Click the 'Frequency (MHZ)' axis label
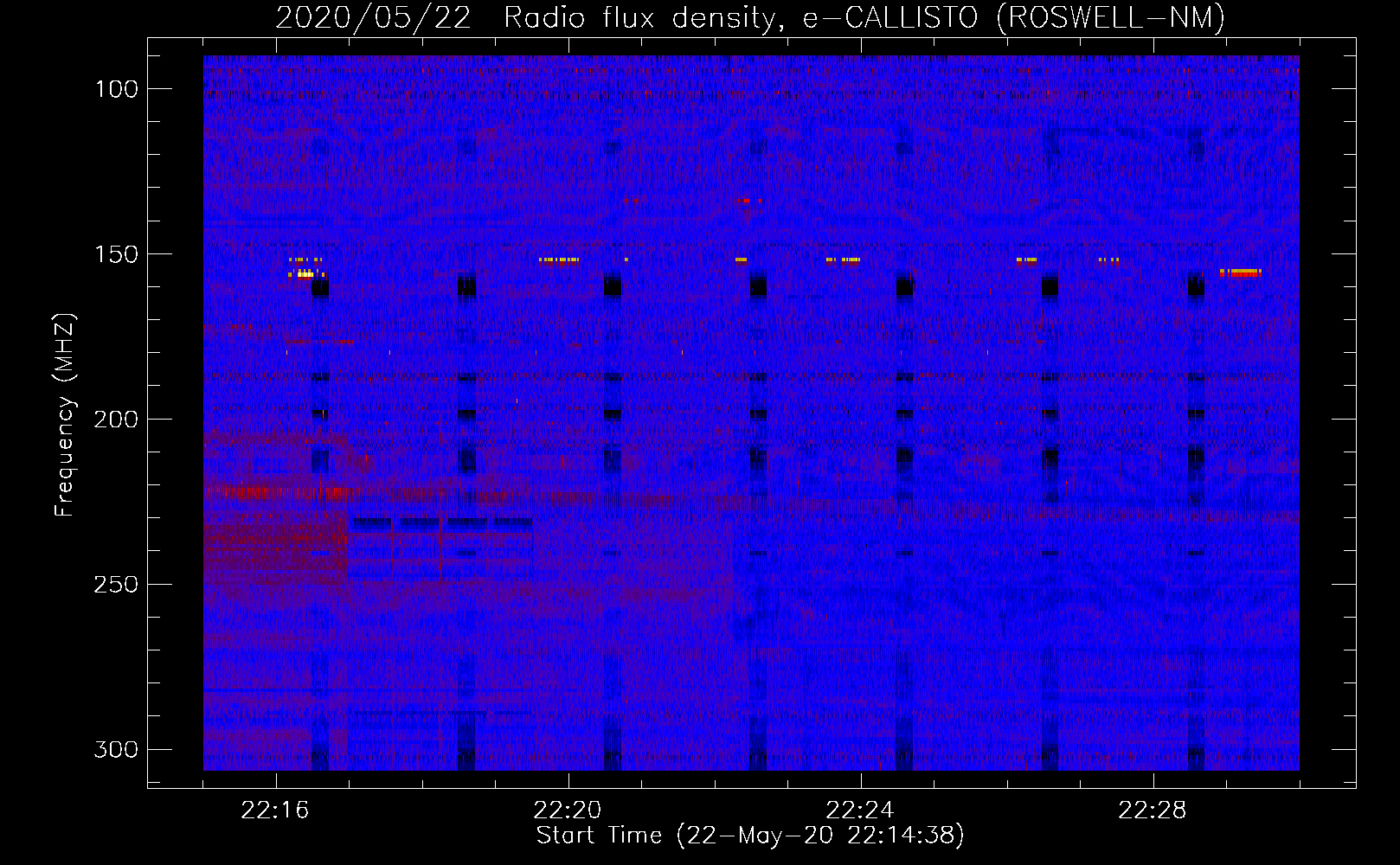The height and width of the screenshot is (865, 1400). pos(65,414)
